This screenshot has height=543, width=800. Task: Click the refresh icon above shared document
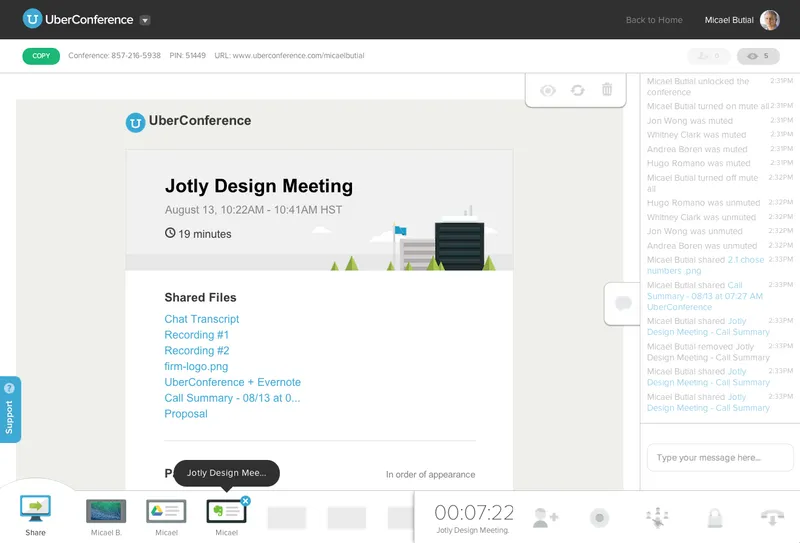point(578,90)
